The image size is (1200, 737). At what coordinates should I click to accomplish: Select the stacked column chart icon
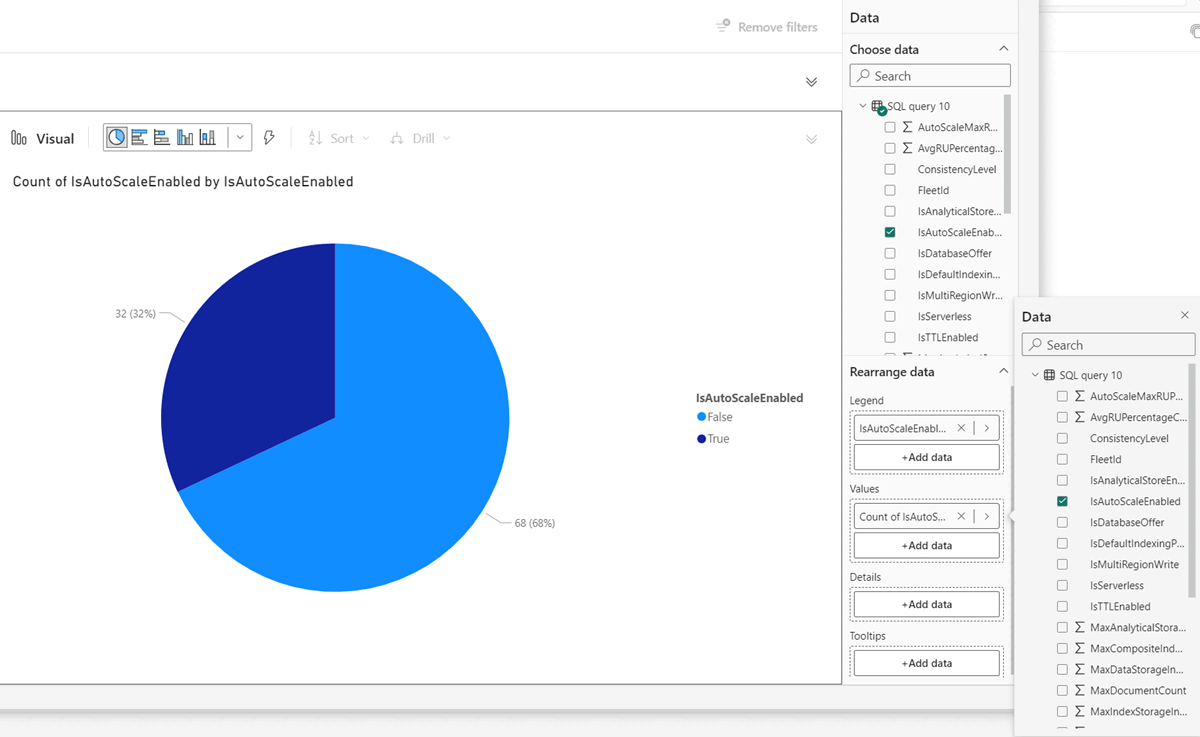185,138
